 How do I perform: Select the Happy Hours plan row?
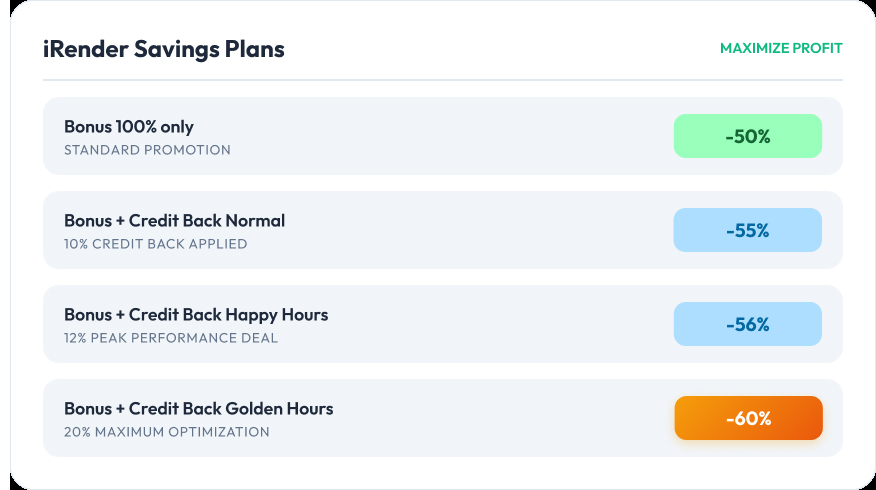point(450,324)
